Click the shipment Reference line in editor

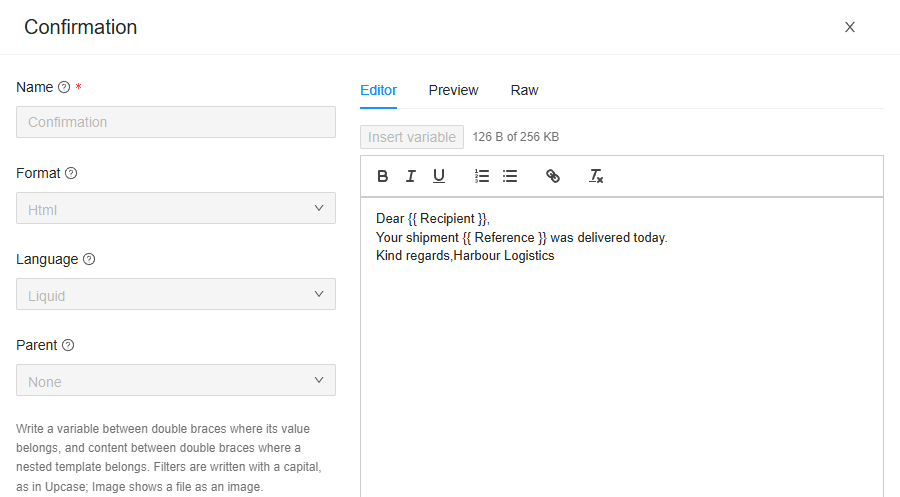[521, 238]
